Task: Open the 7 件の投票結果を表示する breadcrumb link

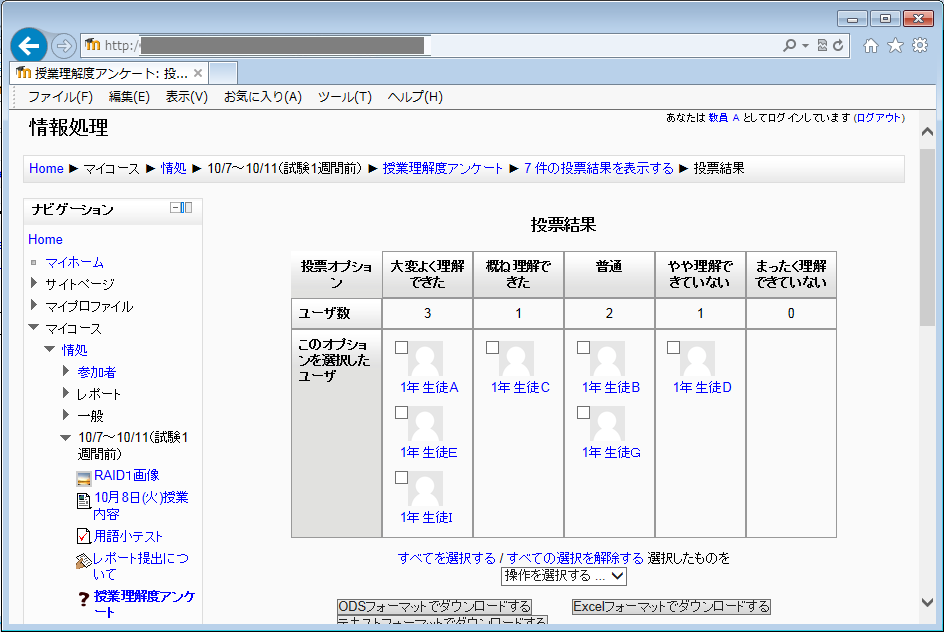Action: [x=598, y=169]
